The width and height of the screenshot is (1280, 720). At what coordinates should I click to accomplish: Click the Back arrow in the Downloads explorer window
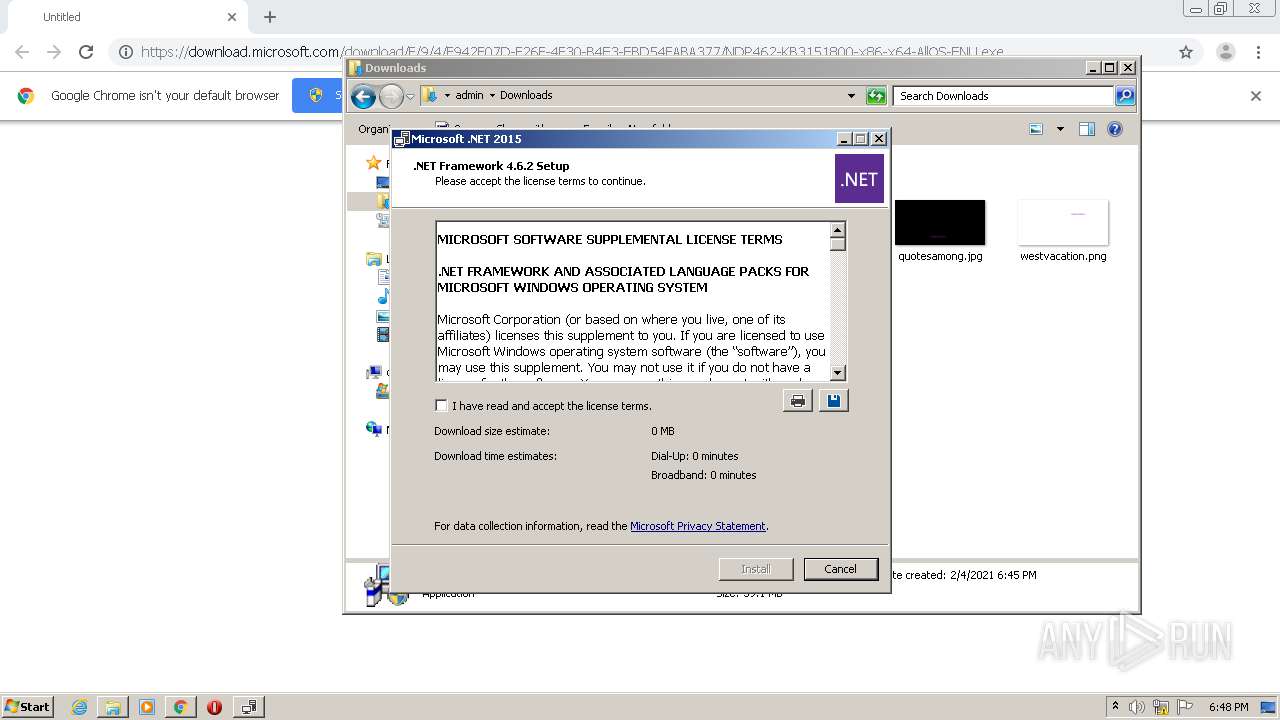pos(363,96)
